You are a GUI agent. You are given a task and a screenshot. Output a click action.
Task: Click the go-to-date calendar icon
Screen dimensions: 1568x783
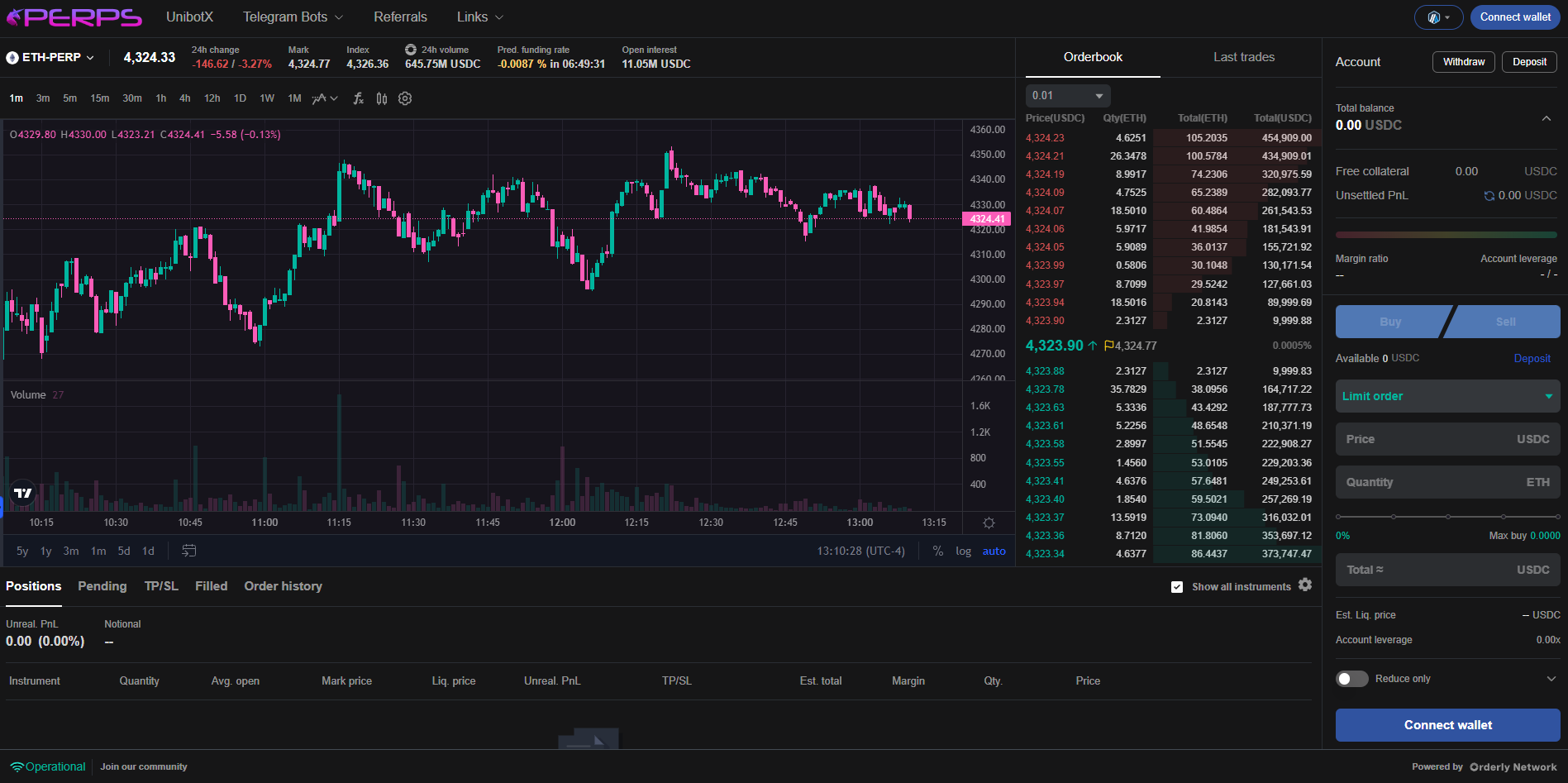click(x=188, y=551)
